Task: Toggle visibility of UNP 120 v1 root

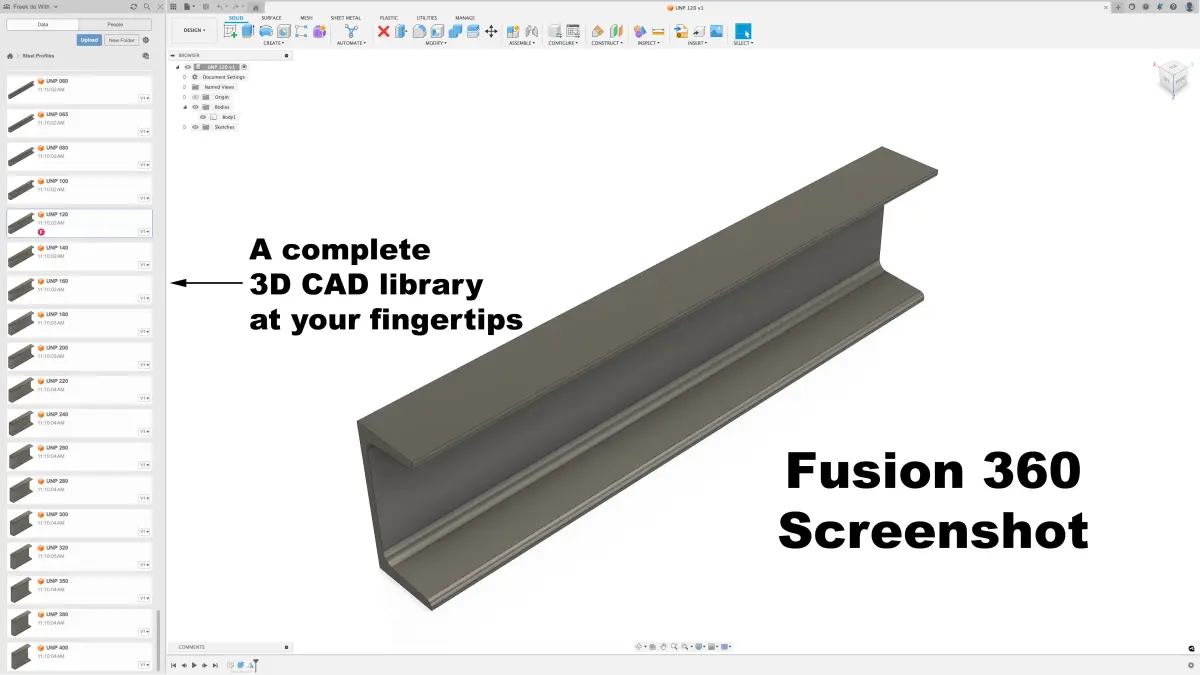Action: 187,67
